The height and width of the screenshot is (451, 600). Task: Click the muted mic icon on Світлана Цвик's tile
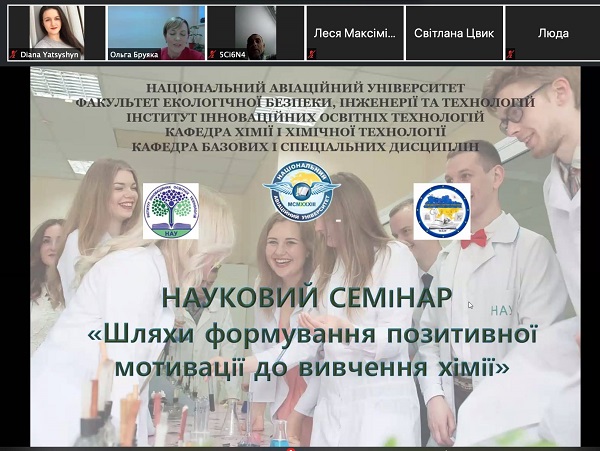(410, 56)
